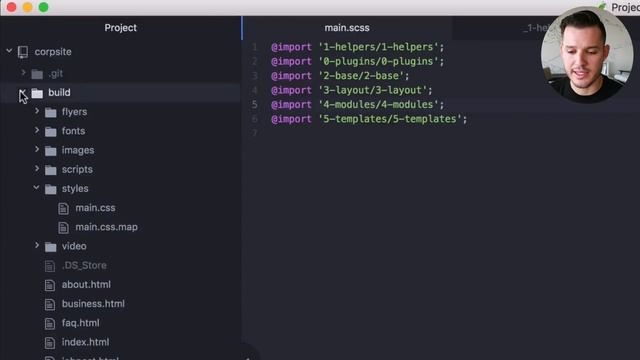640x360 pixels.
Task: Select the .git folder label
Action: (56, 73)
